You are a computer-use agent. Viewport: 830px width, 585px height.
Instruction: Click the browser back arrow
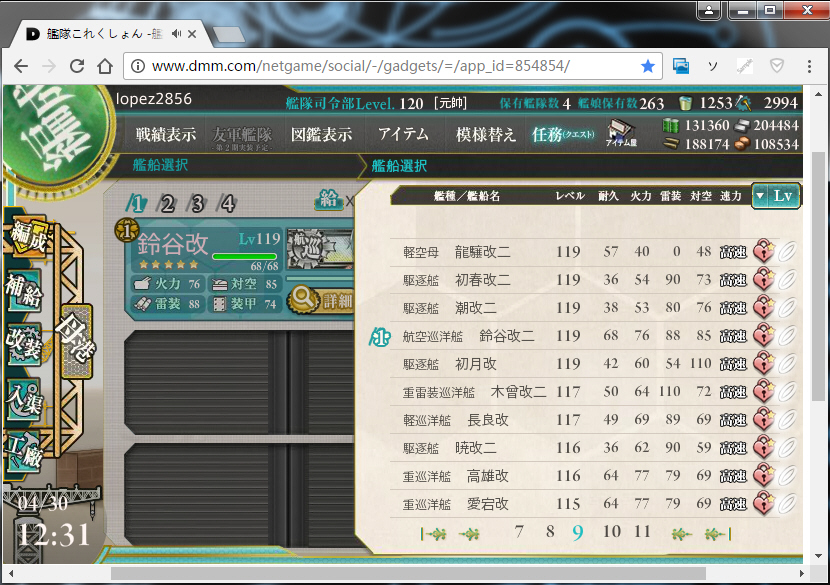(21, 66)
